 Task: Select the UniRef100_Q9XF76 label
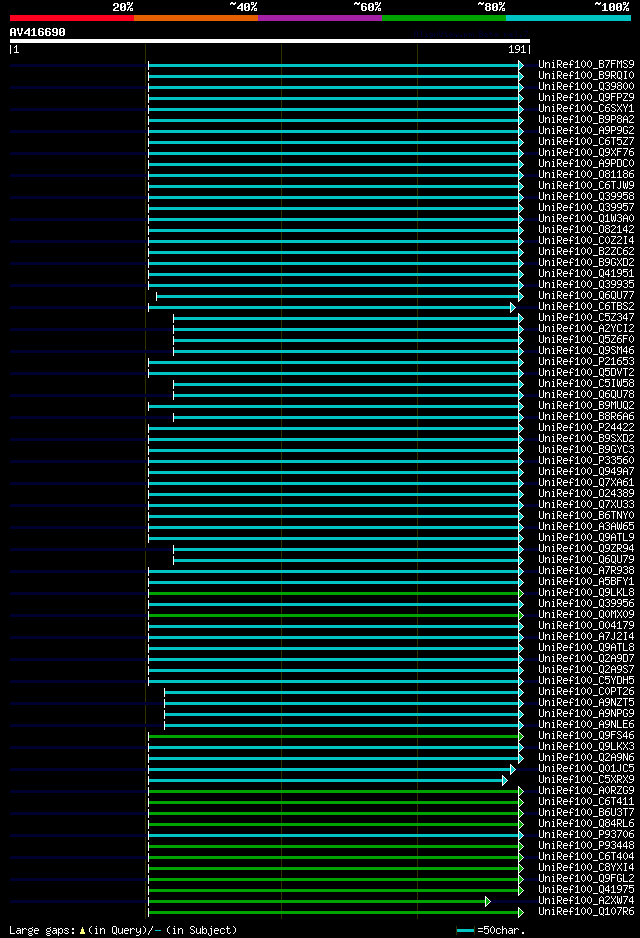pos(586,153)
